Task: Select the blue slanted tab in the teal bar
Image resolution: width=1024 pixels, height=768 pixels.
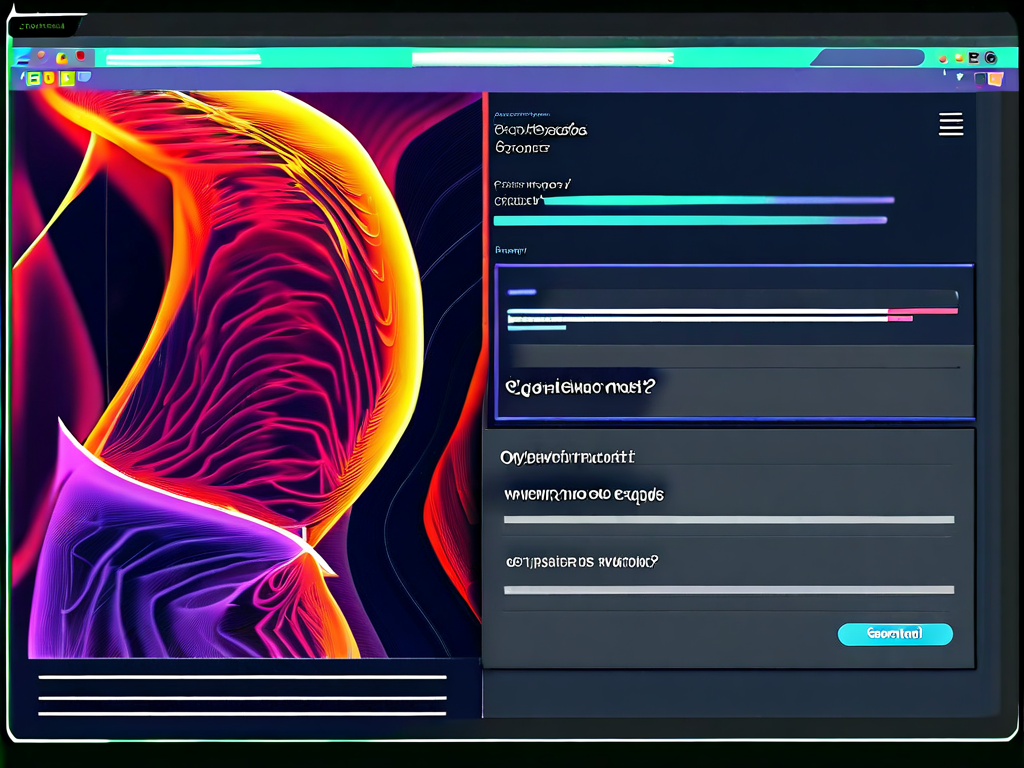Action: [867, 57]
